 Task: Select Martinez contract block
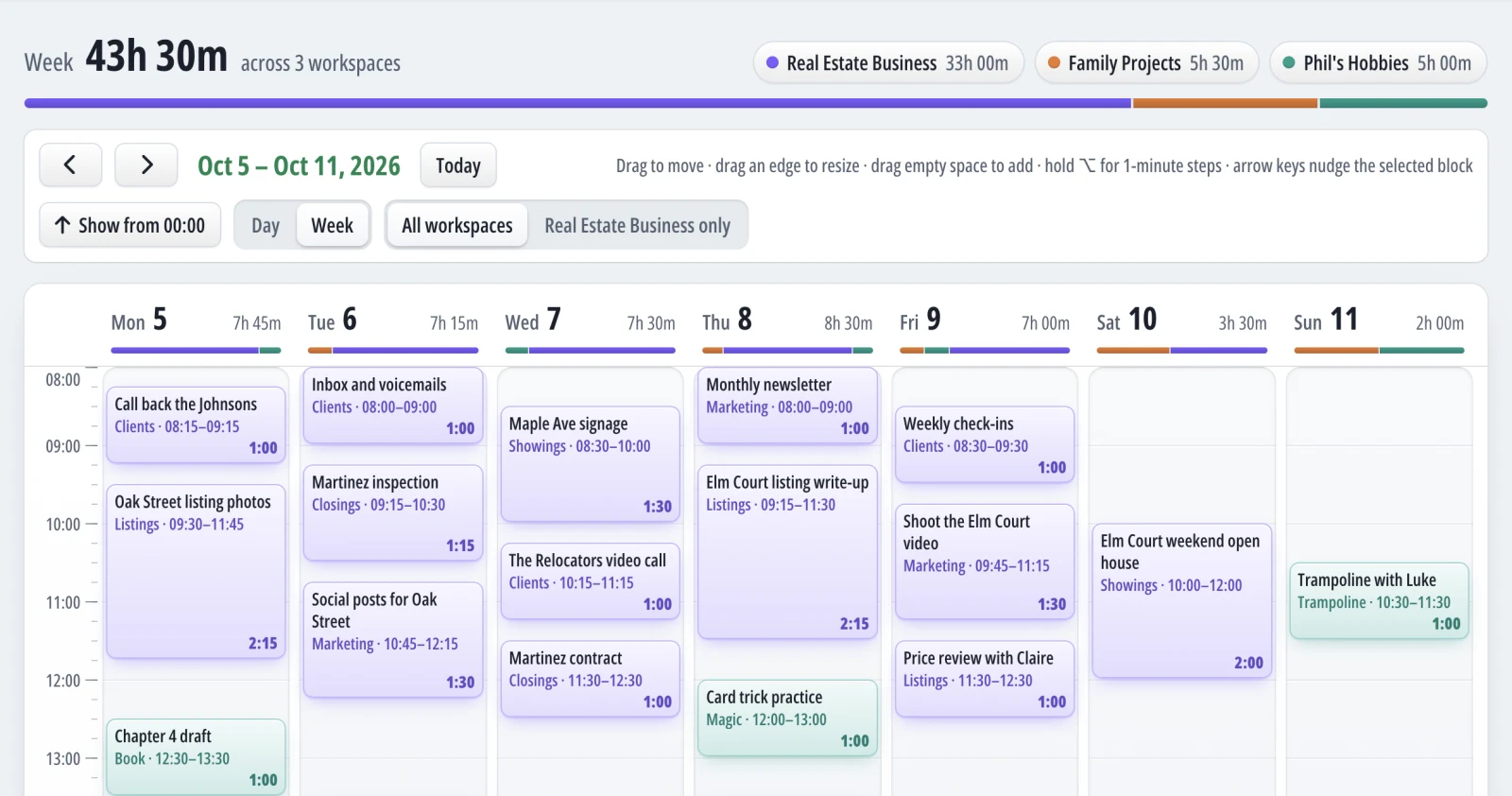pyautogui.click(x=590, y=679)
